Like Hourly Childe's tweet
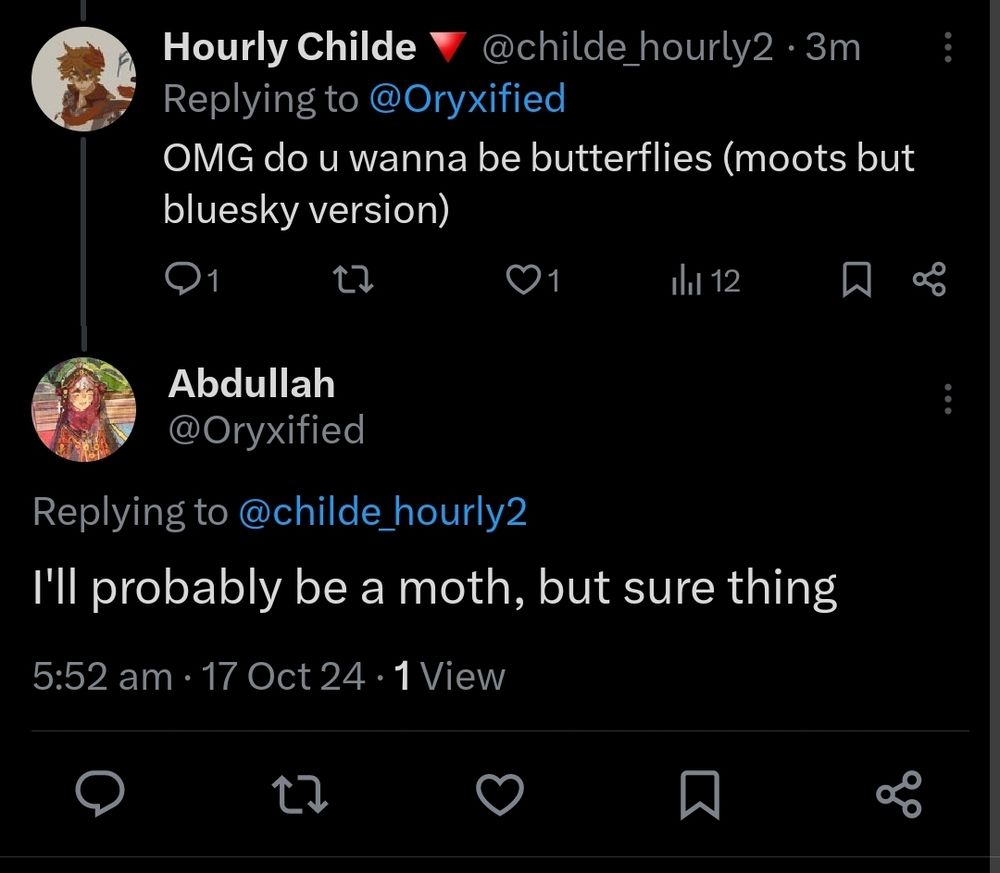Screen dimensions: 1000x873 click(523, 281)
